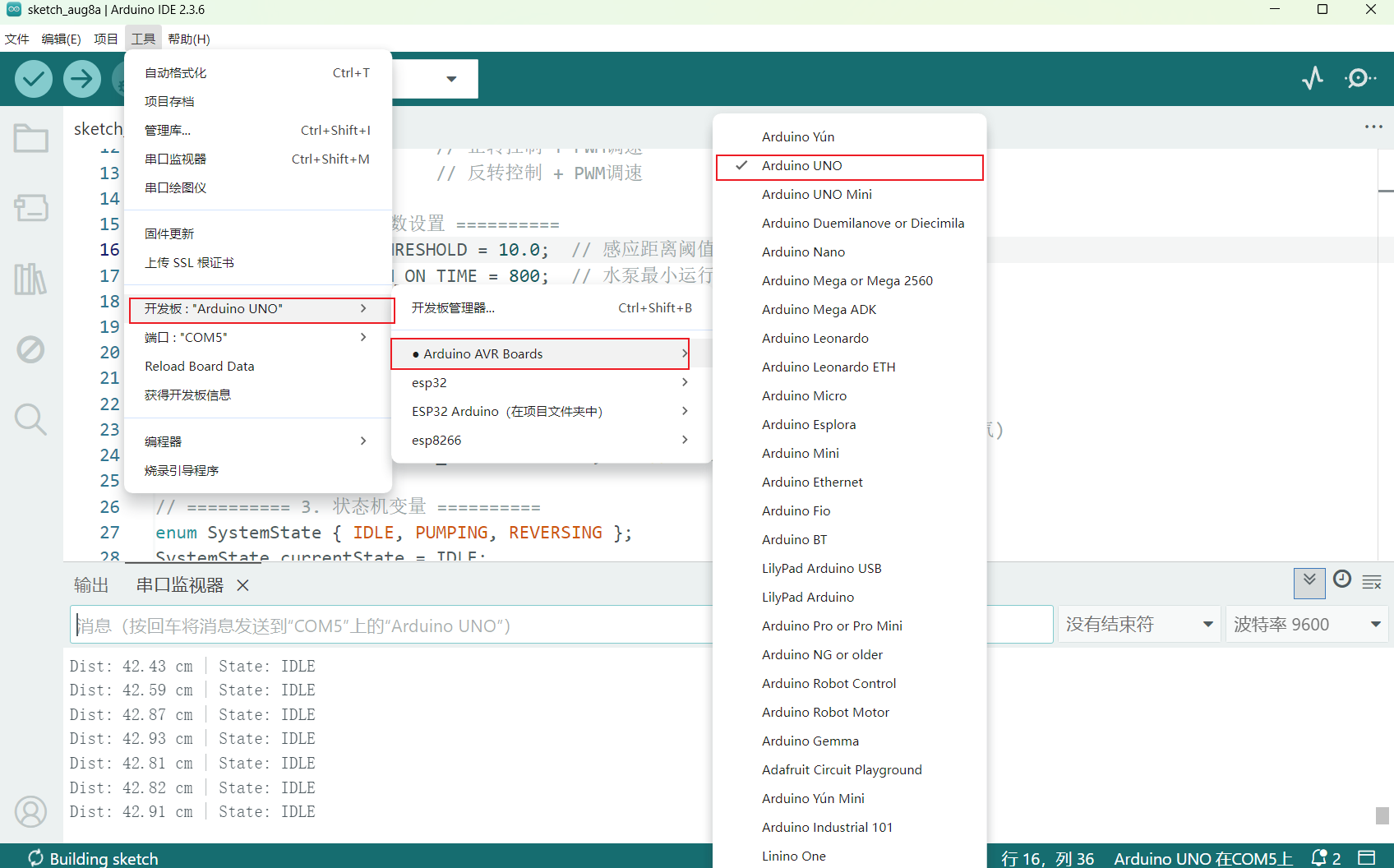This screenshot has height=868, width=1394.
Task: Click Reload Board Data
Action: [258, 367]
